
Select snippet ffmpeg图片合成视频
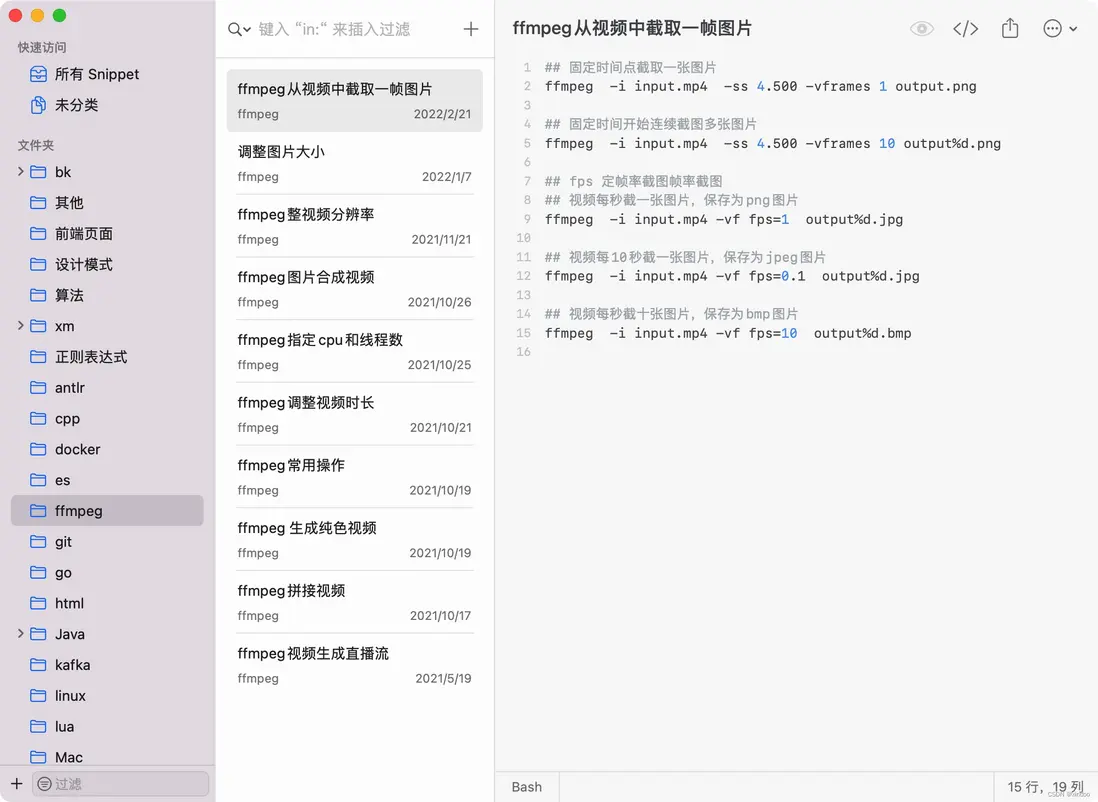(x=355, y=289)
